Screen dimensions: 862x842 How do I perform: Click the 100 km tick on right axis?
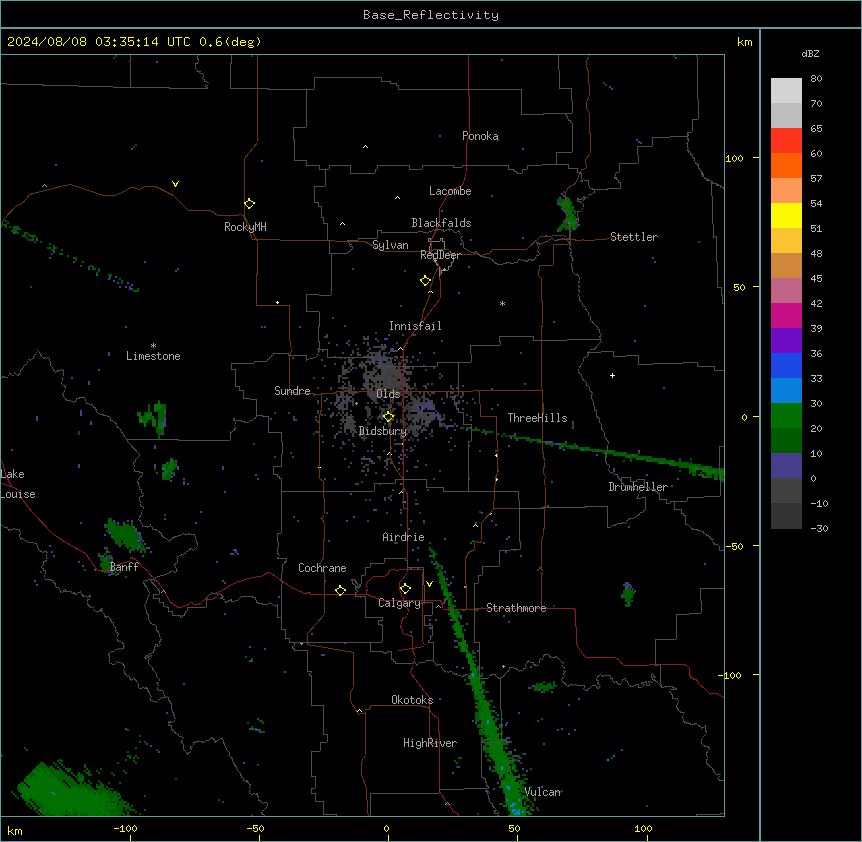pos(734,158)
